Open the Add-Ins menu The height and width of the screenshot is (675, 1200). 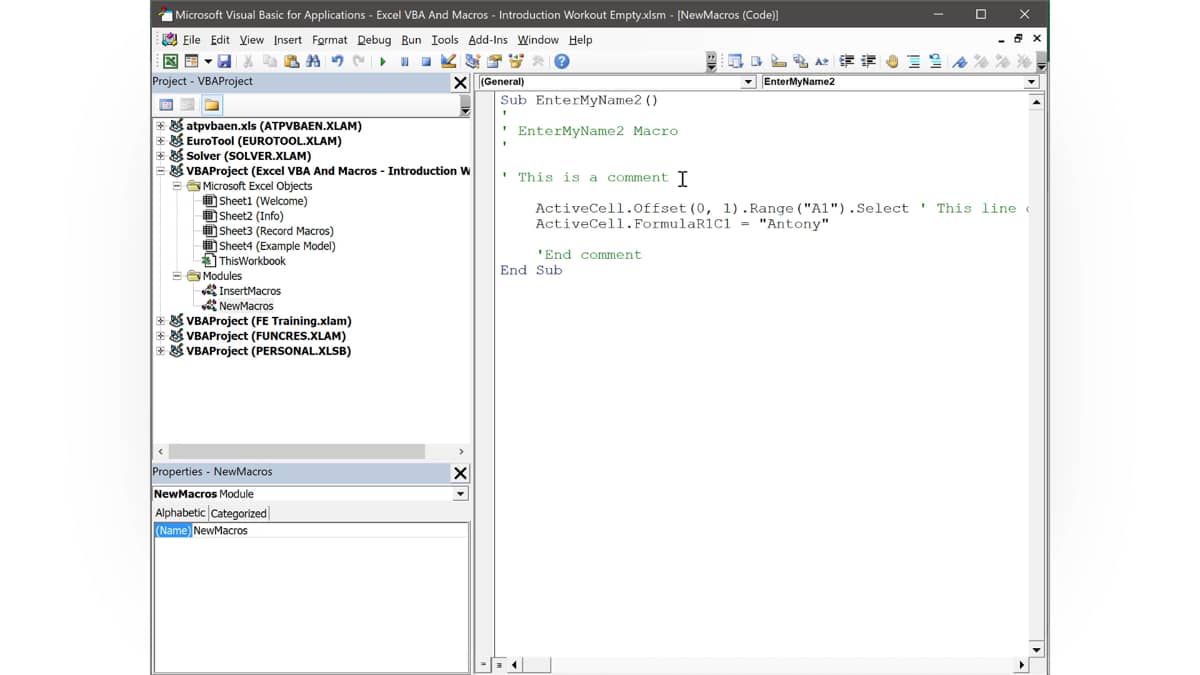tap(488, 40)
